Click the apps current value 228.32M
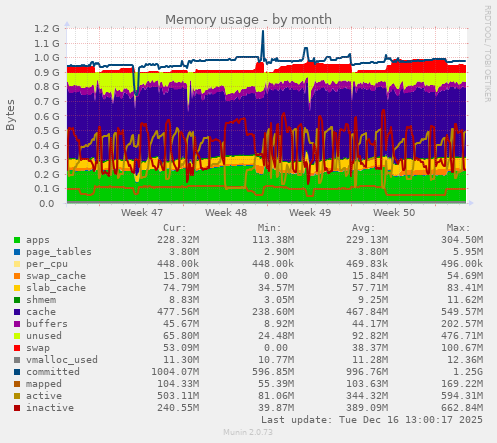 (x=178, y=240)
